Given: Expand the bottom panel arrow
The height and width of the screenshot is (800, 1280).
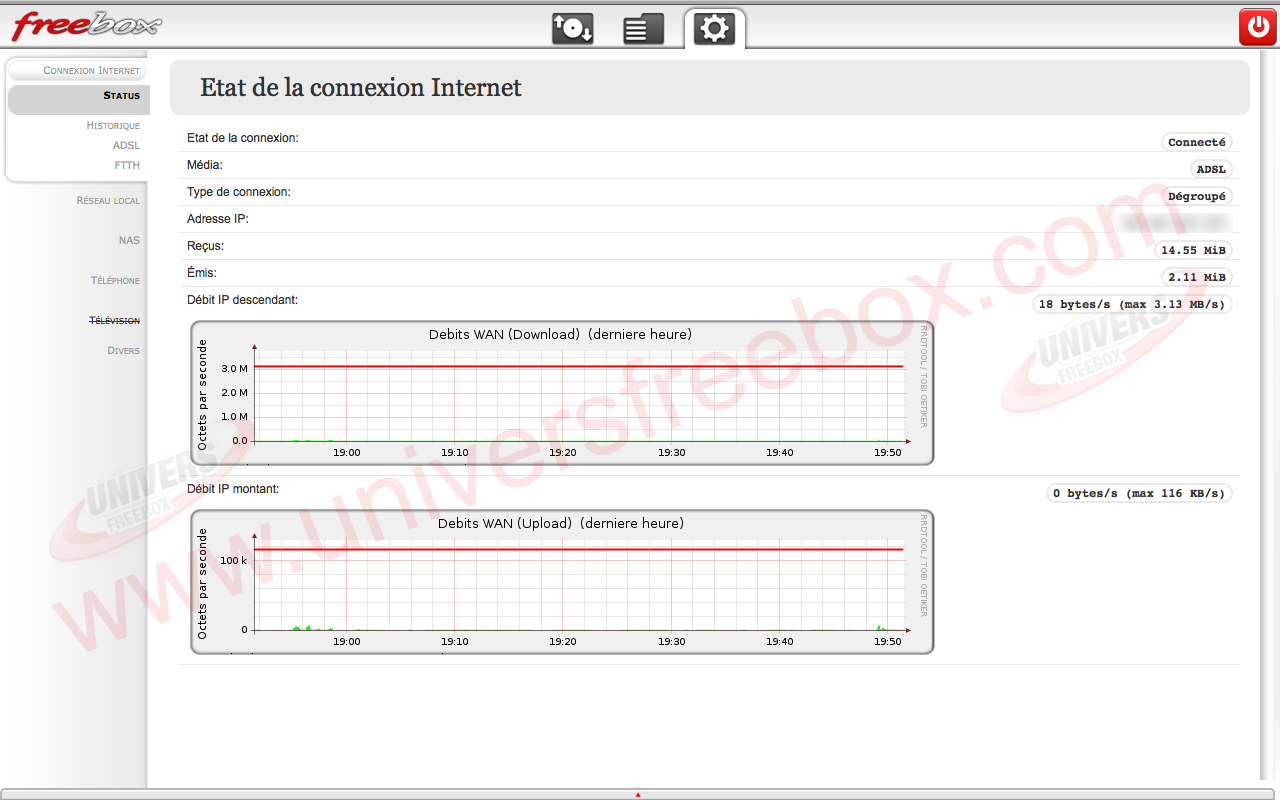Looking at the screenshot, I should (x=638, y=795).
